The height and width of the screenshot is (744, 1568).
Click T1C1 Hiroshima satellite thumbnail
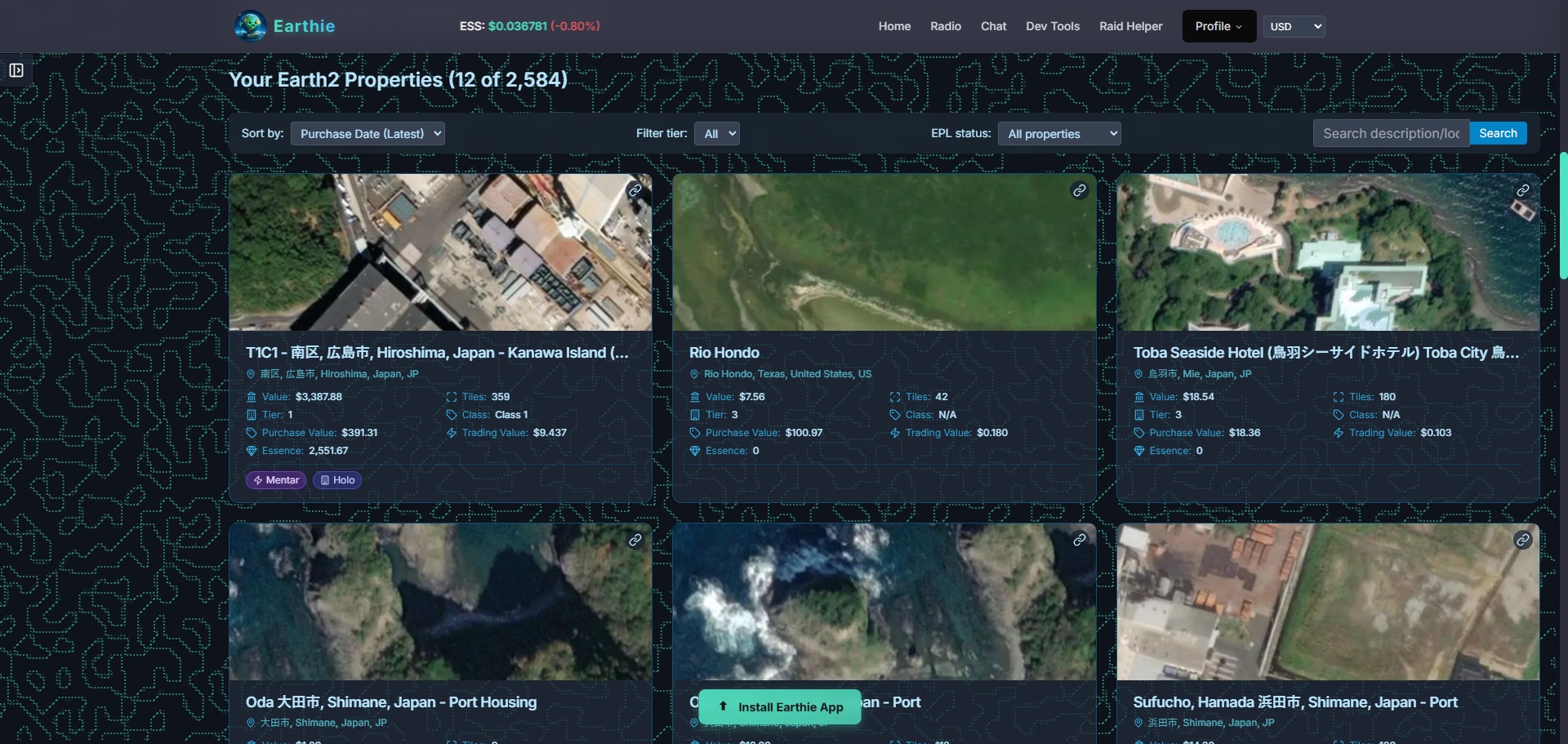[x=441, y=252]
